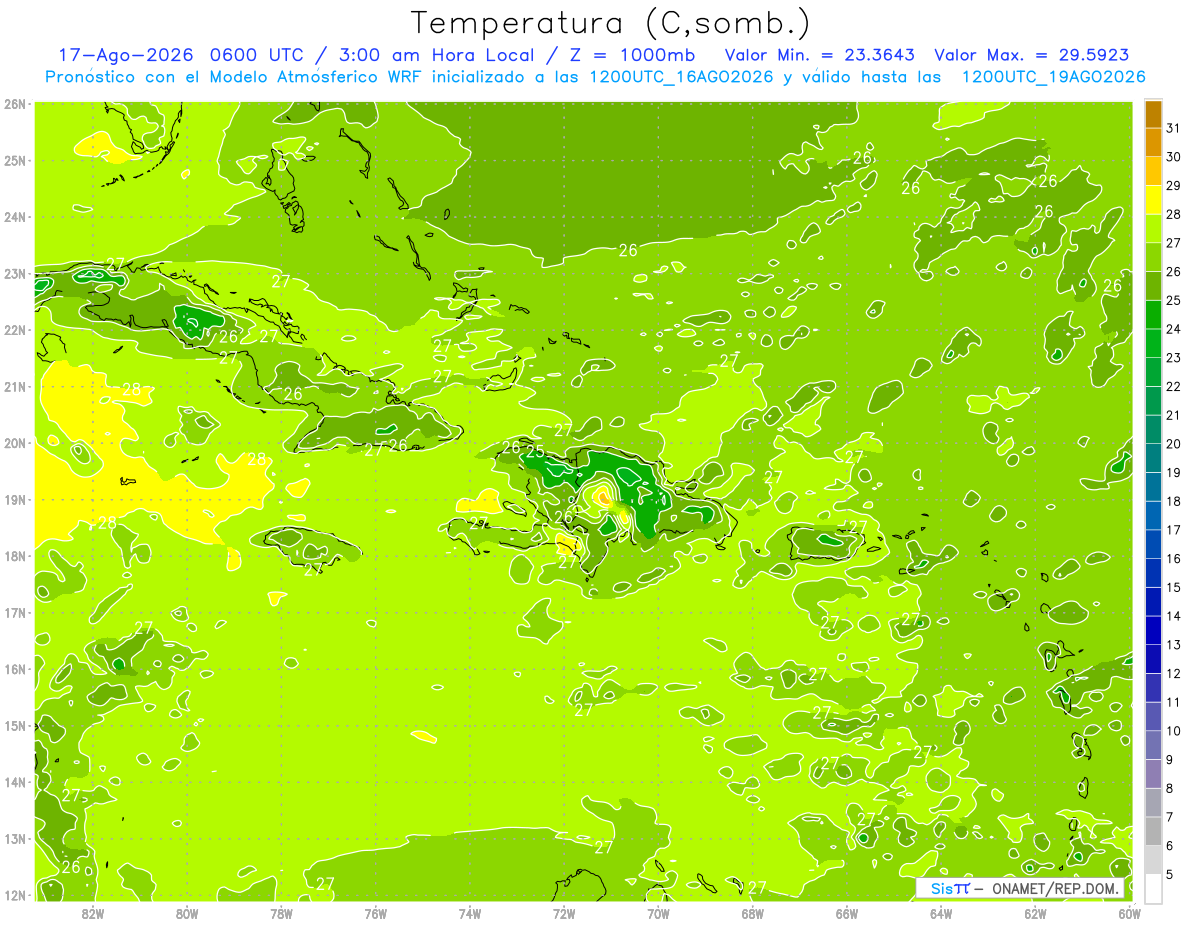Click the "23N" latitude axis label

point(14,273)
